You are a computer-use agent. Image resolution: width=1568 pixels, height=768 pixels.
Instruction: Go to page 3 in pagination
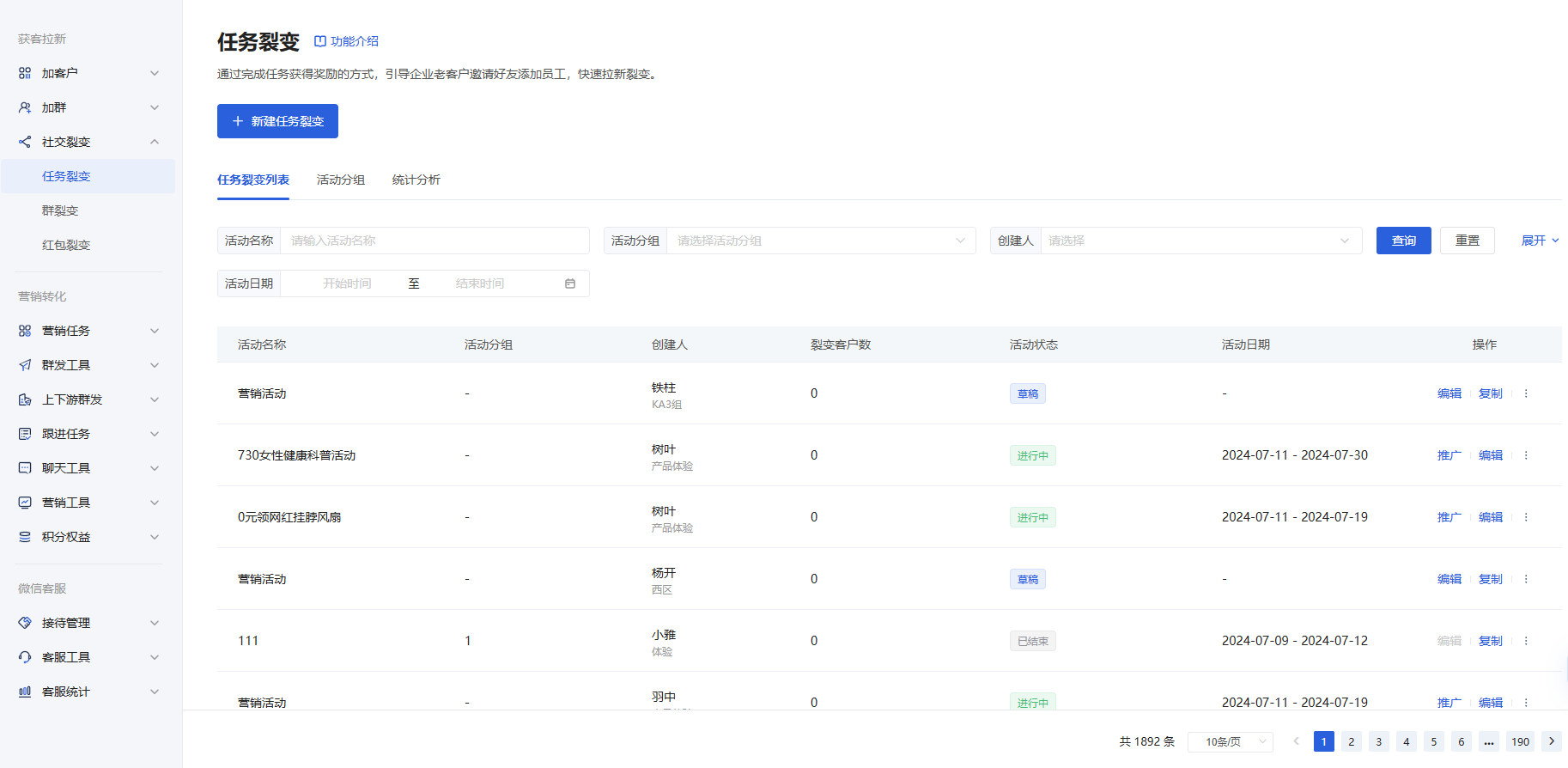[x=1379, y=741]
